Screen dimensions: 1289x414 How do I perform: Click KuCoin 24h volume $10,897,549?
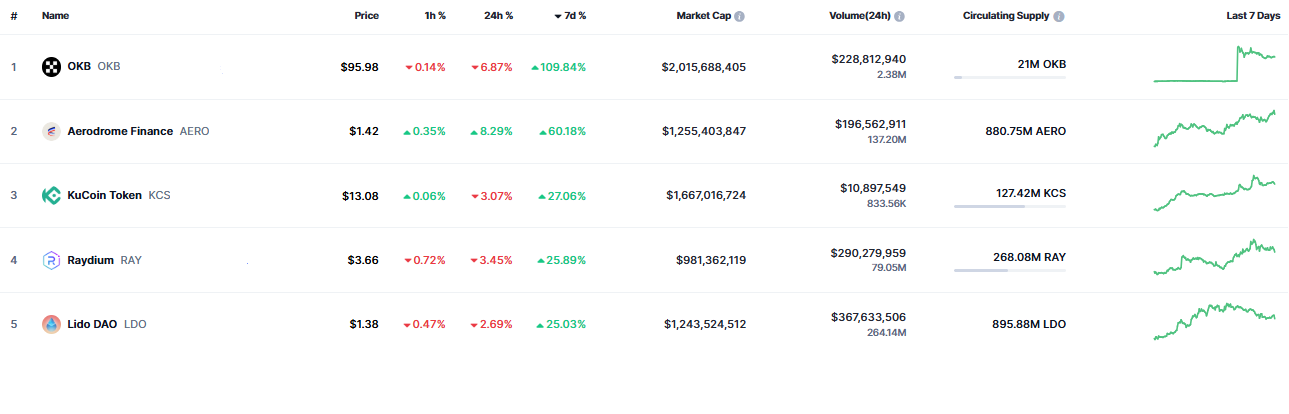click(x=874, y=188)
